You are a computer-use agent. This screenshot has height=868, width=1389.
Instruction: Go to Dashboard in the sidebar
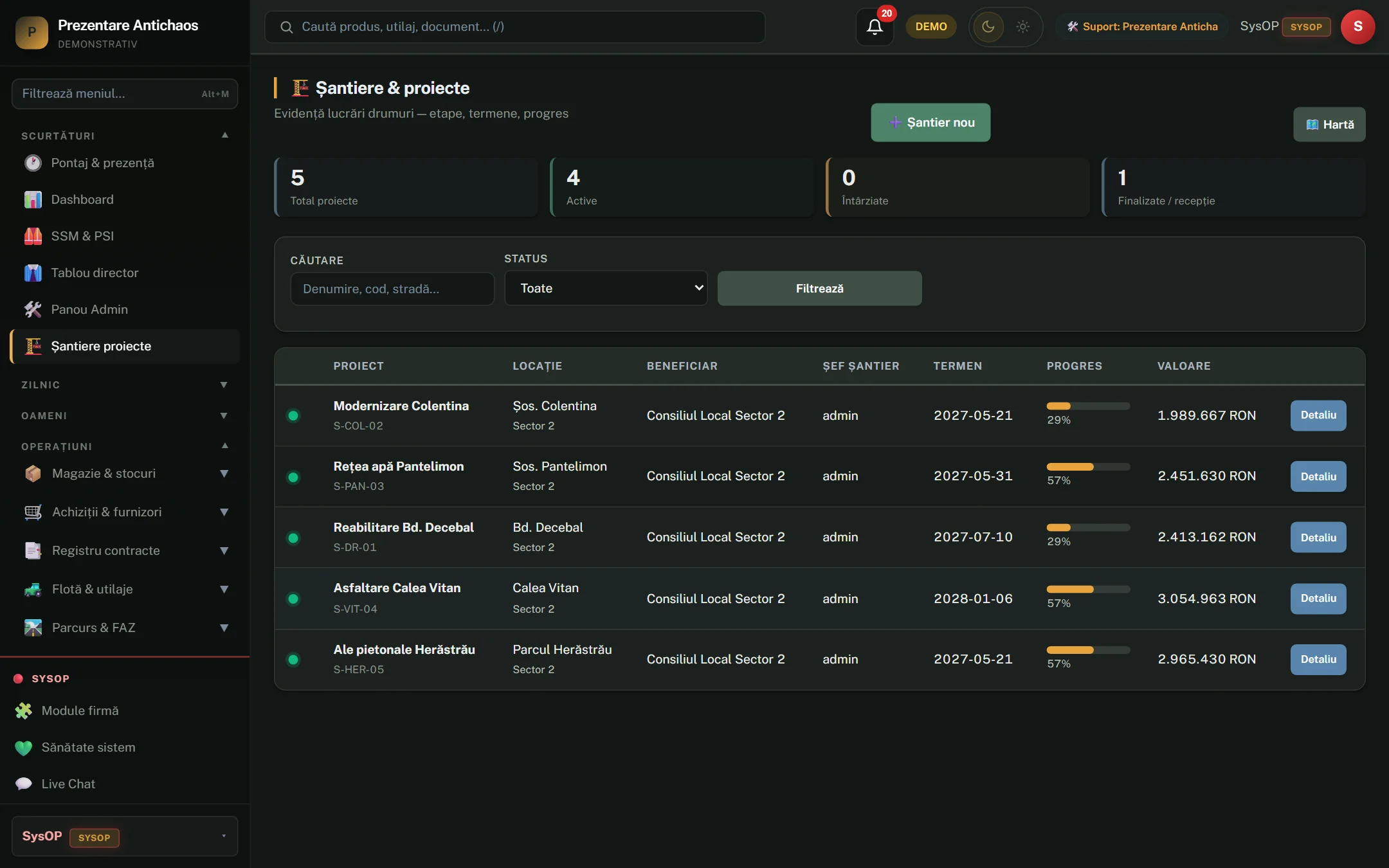(x=125, y=200)
